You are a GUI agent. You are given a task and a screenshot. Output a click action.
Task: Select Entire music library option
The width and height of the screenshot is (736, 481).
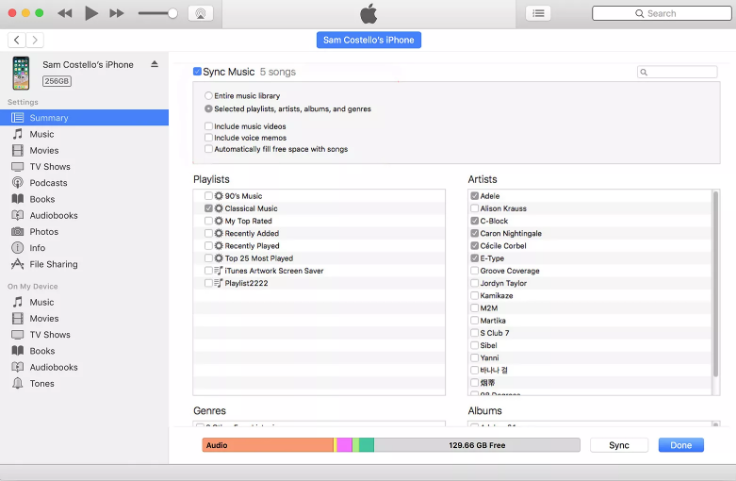[208, 96]
